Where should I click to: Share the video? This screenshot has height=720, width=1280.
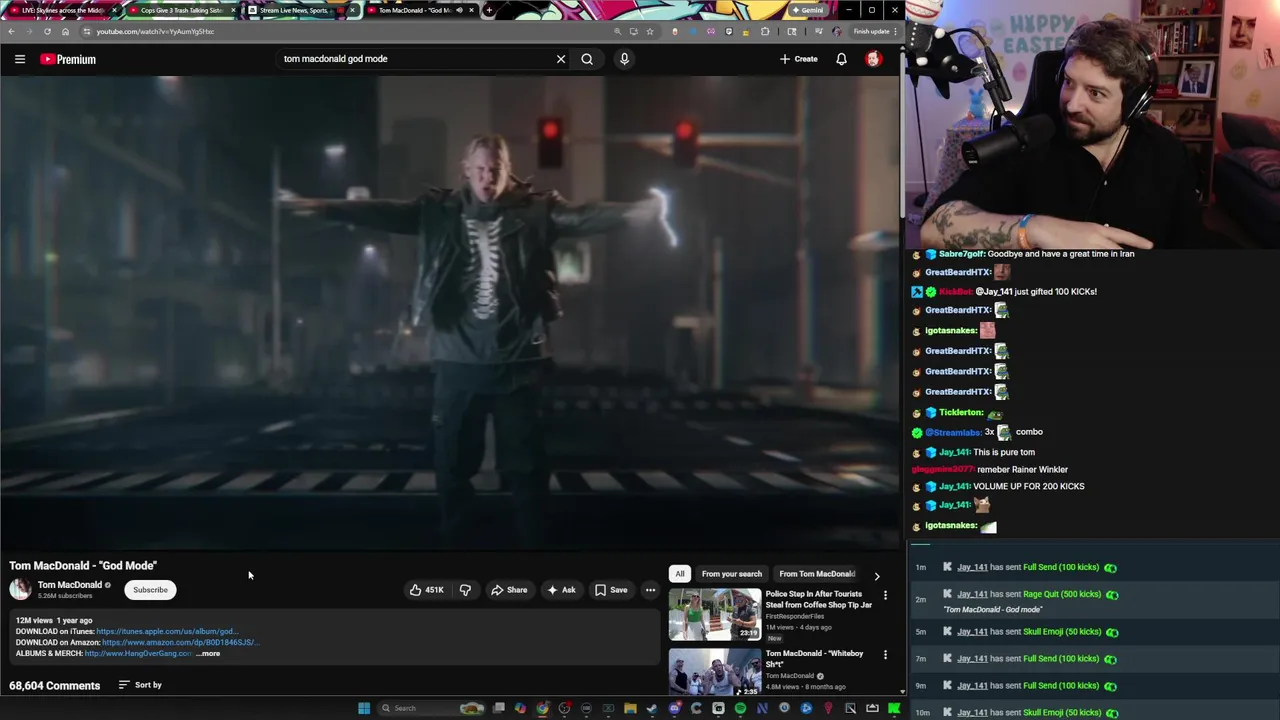click(509, 590)
